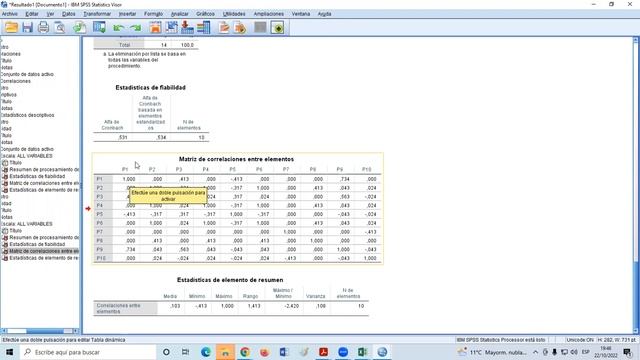Open the Formato menu
The height and width of the screenshot is (360, 640).
coord(153,14)
